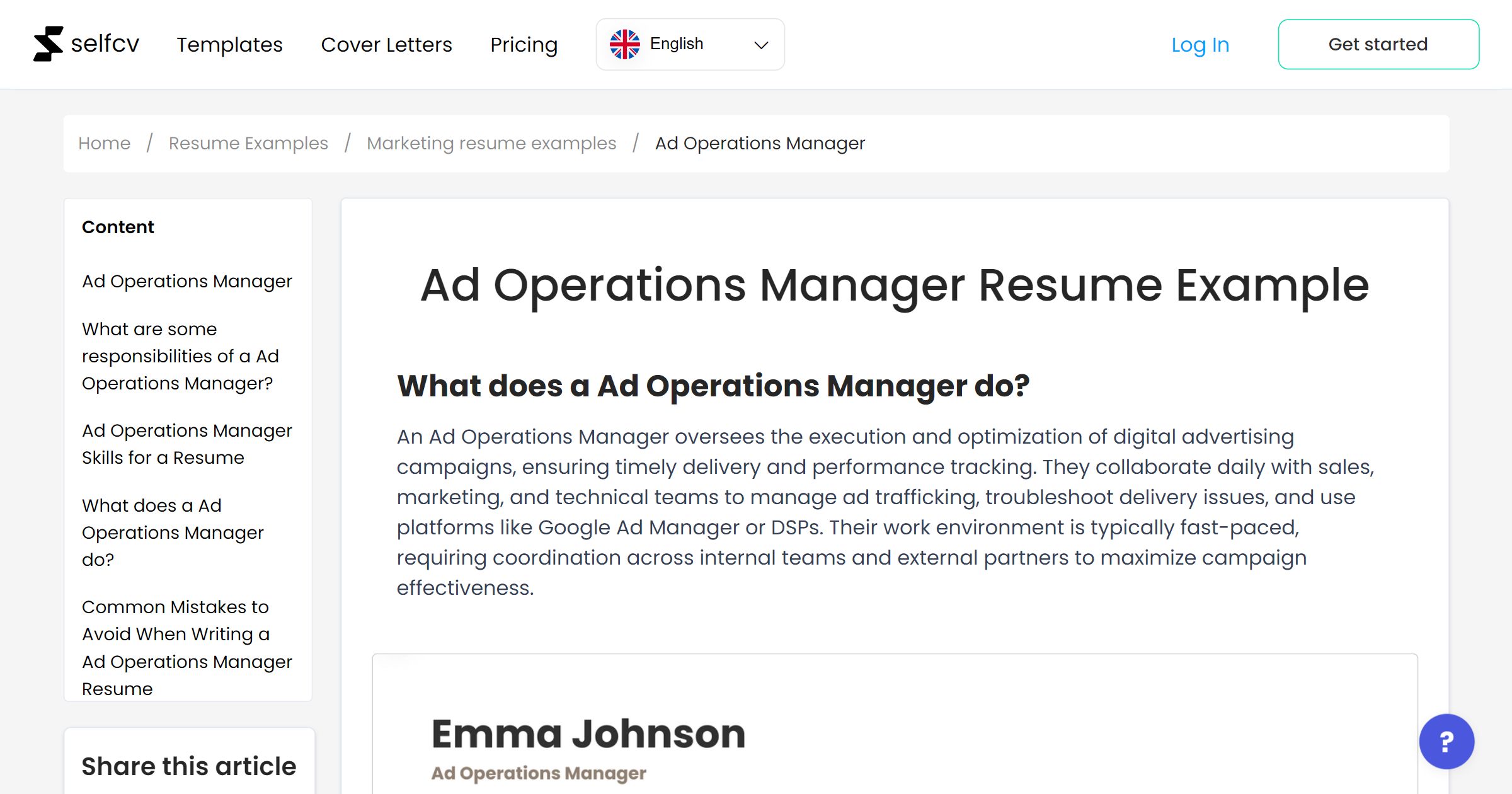
Task: Jump to Ad Operations Manager section
Action: click(187, 281)
